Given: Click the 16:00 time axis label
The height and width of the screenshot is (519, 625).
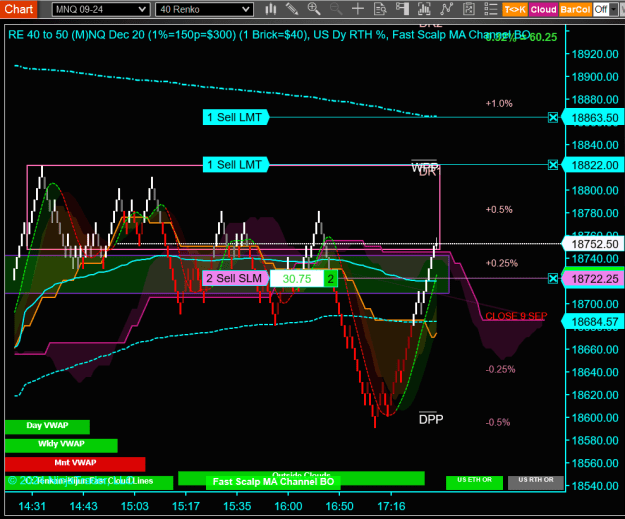Looking at the screenshot, I should point(288,506).
